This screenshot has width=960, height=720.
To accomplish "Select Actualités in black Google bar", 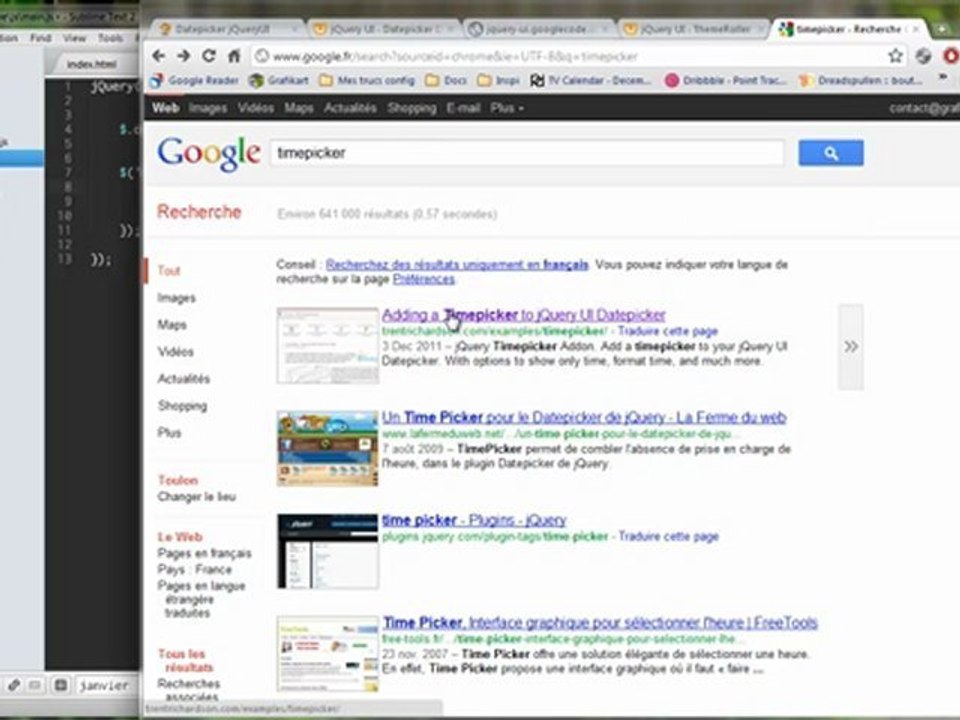I will pos(350,108).
